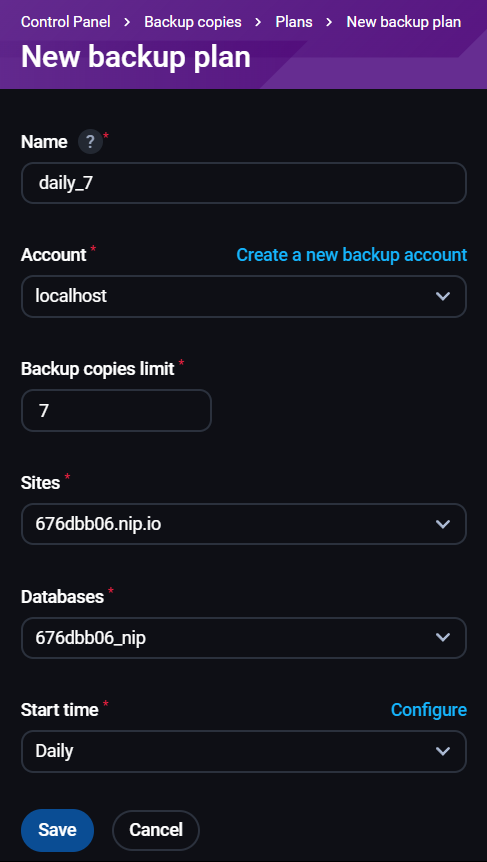Select New backup plan breadcrumb item
This screenshot has height=862, width=487.
tap(403, 22)
